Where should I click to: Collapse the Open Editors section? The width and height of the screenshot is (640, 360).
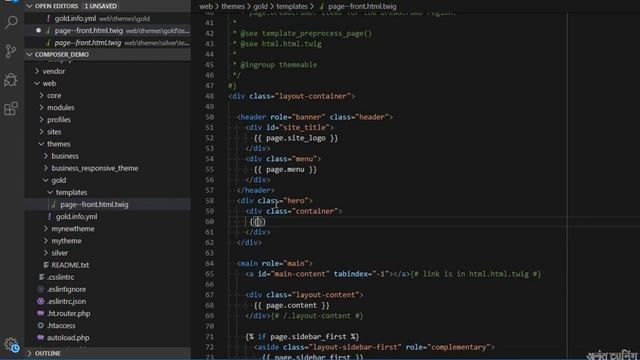point(29,6)
